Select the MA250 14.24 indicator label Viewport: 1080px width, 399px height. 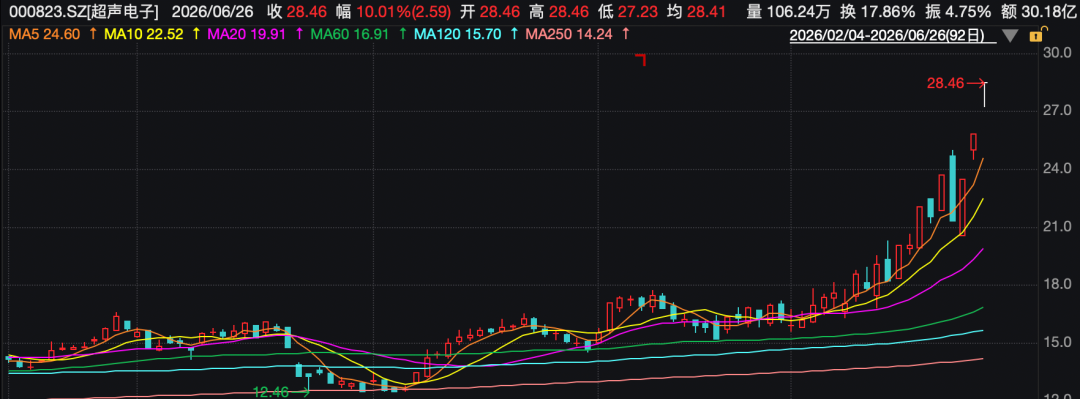[569, 35]
